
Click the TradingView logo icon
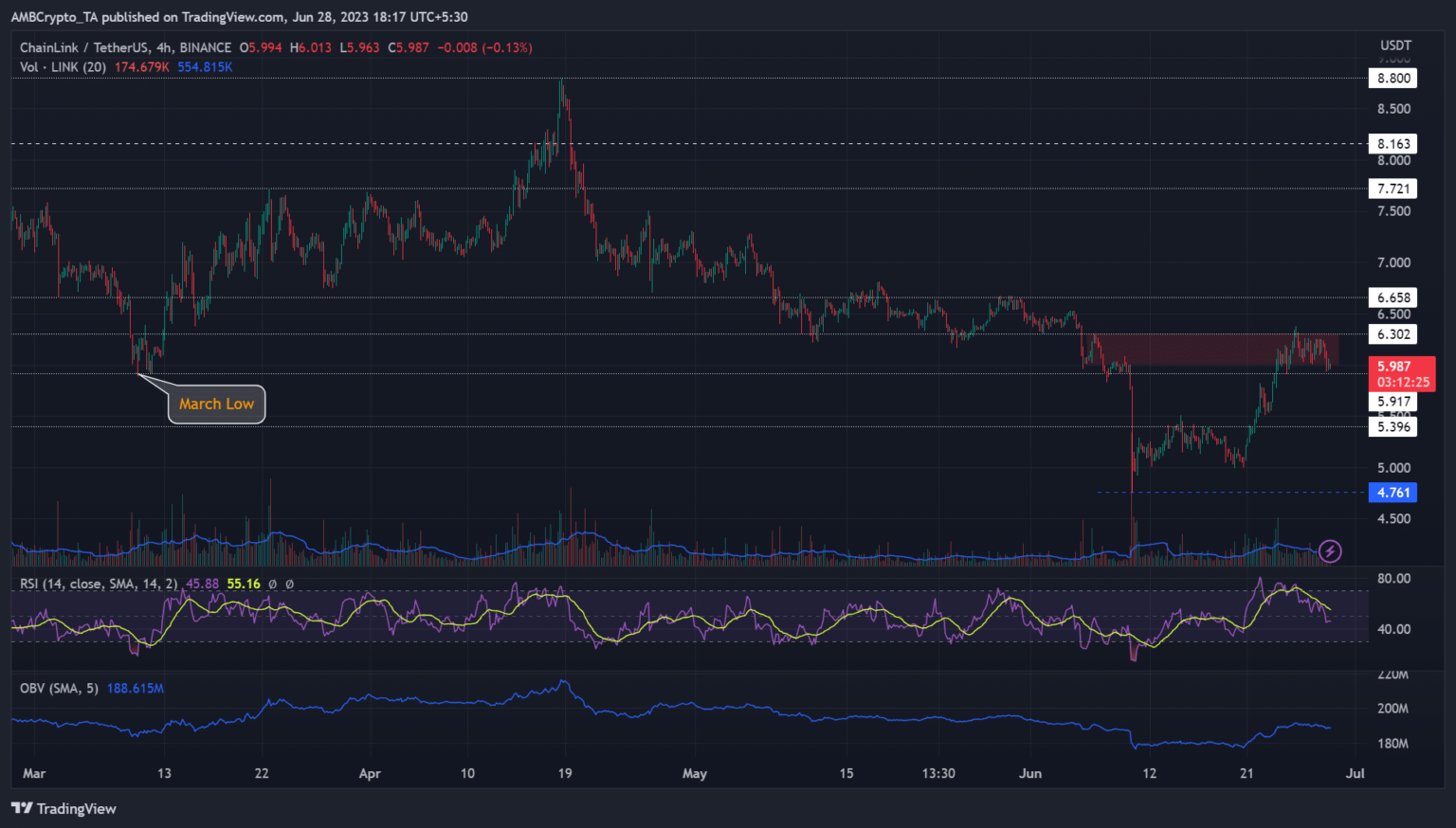click(x=22, y=808)
